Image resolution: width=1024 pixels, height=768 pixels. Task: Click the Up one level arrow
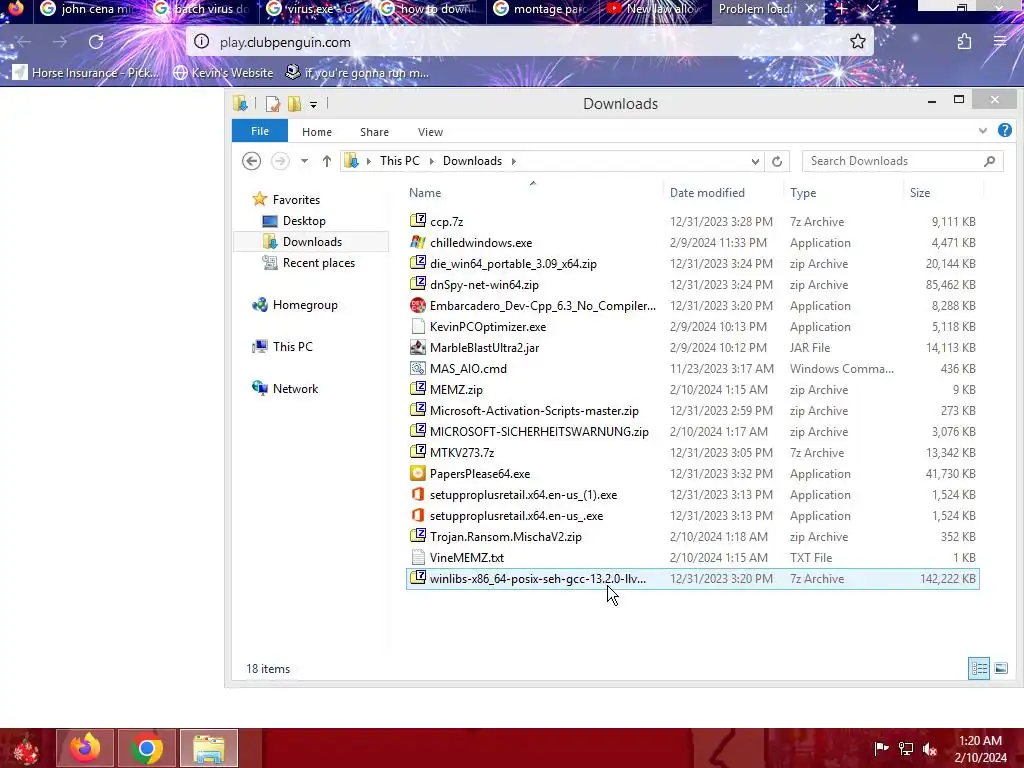[327, 161]
